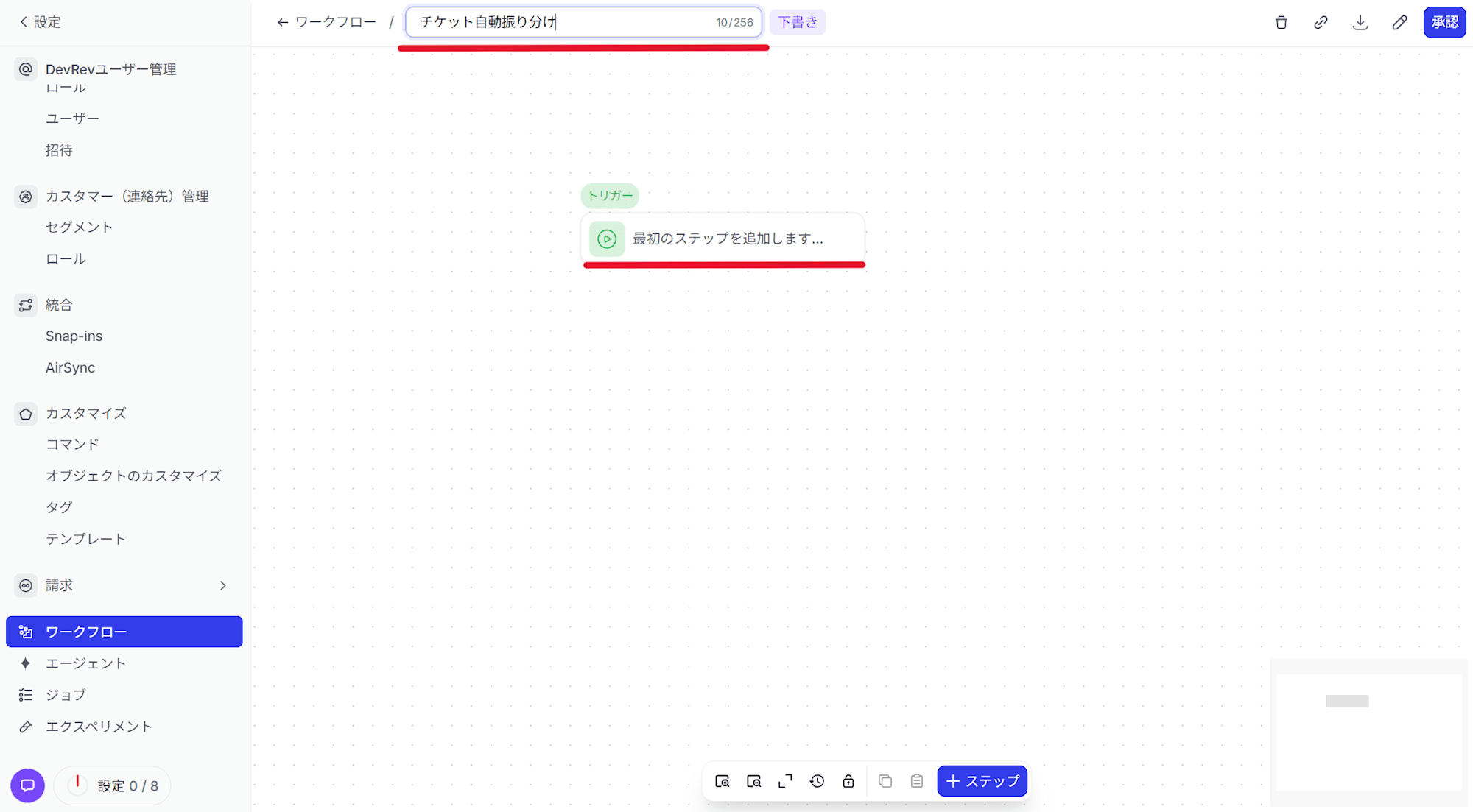Paste from clipboard using the clipboard icon
1473x812 pixels.
pos(916,781)
